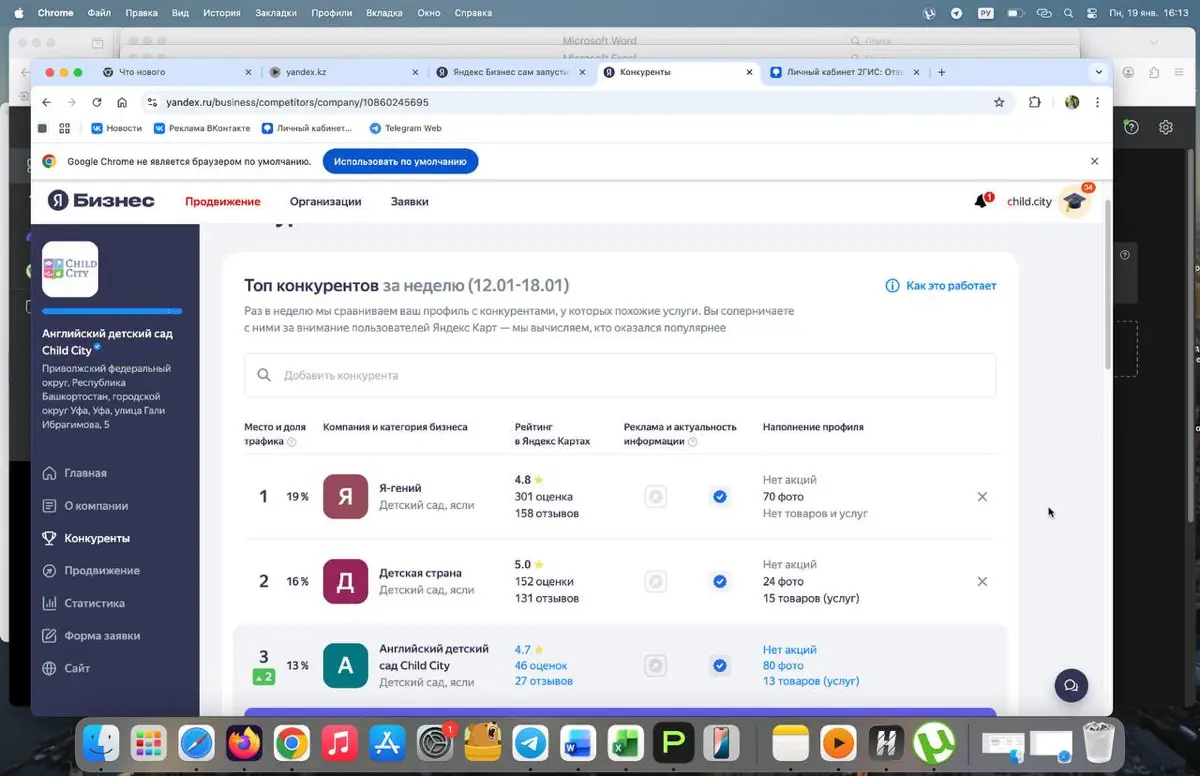Click the Добавить конкурента search field
The height and width of the screenshot is (776, 1200).
[620, 375]
